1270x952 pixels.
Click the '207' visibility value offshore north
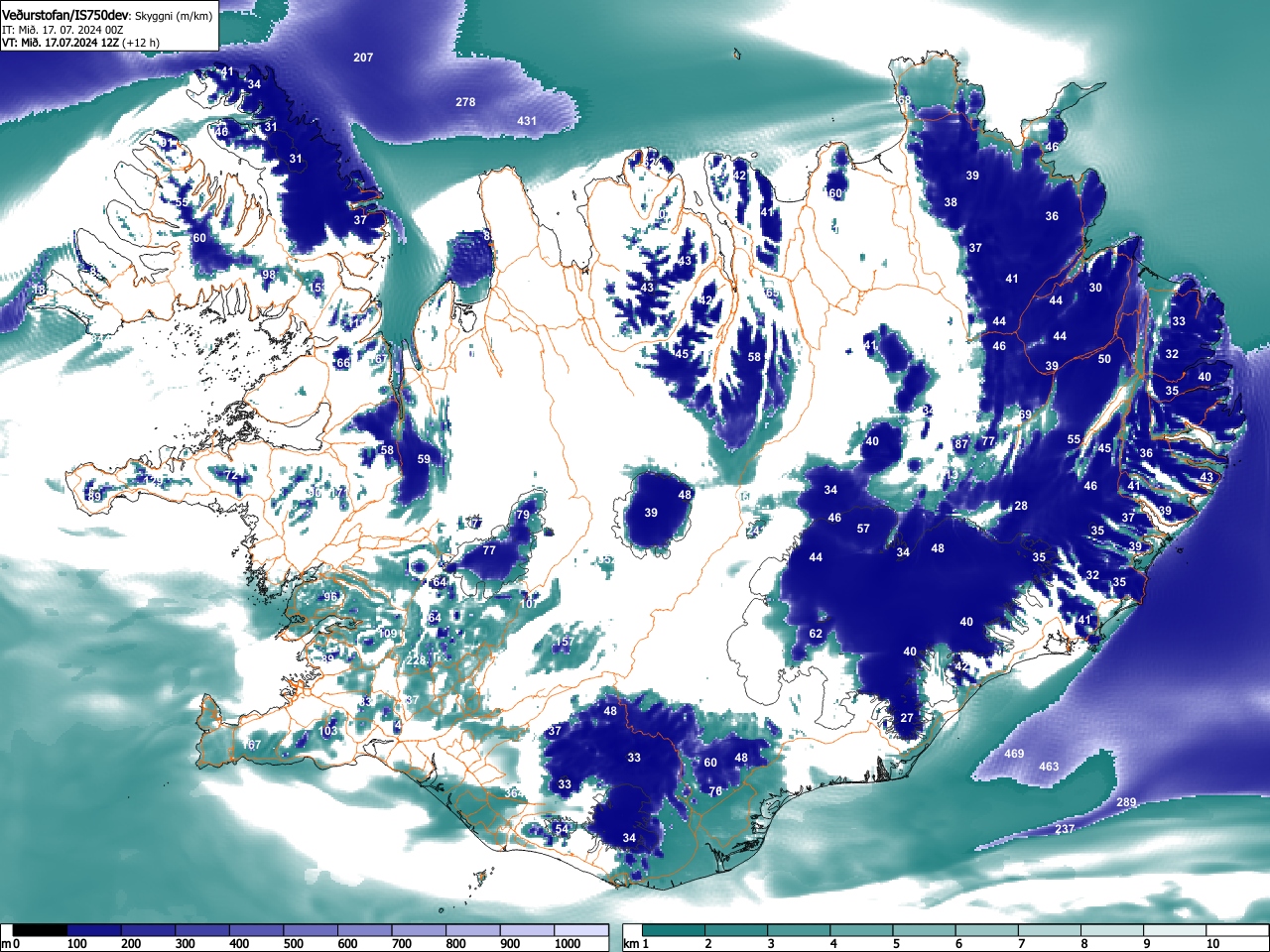tap(363, 58)
